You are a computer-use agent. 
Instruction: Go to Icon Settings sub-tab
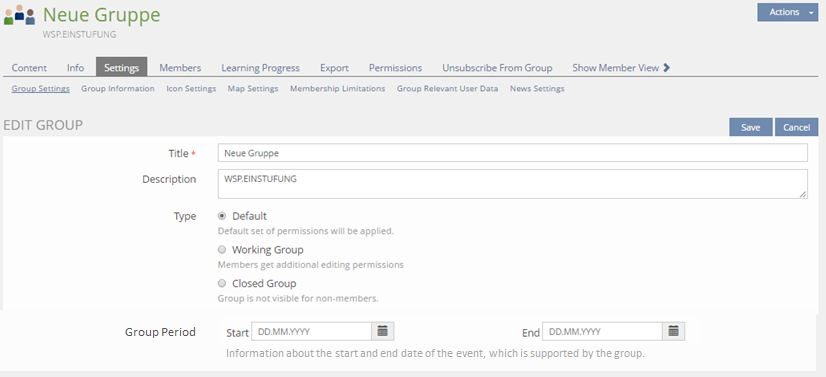pos(191,88)
